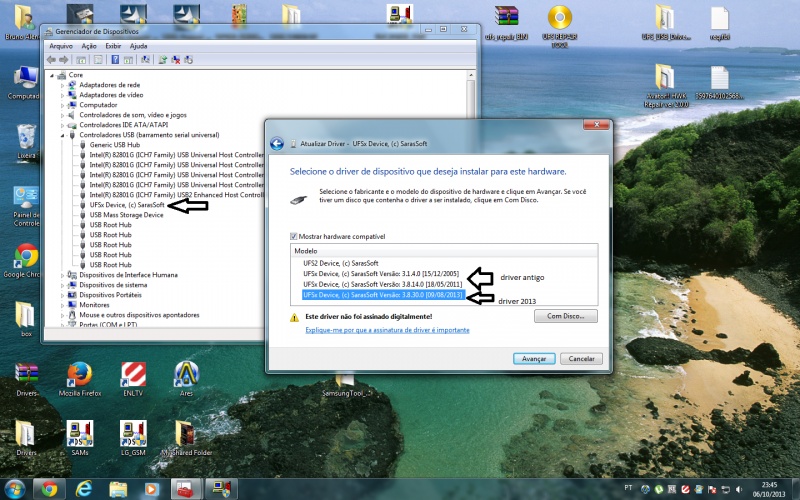Select USB Mass Storage Device

click(127, 215)
